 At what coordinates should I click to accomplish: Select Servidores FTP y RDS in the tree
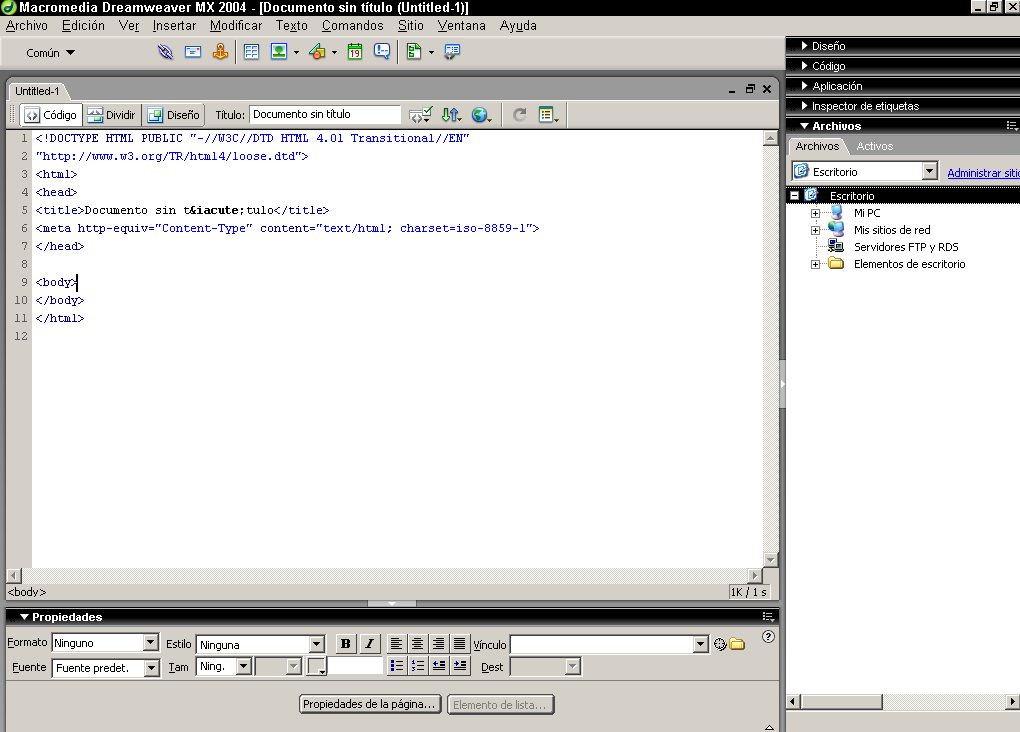[x=906, y=247]
